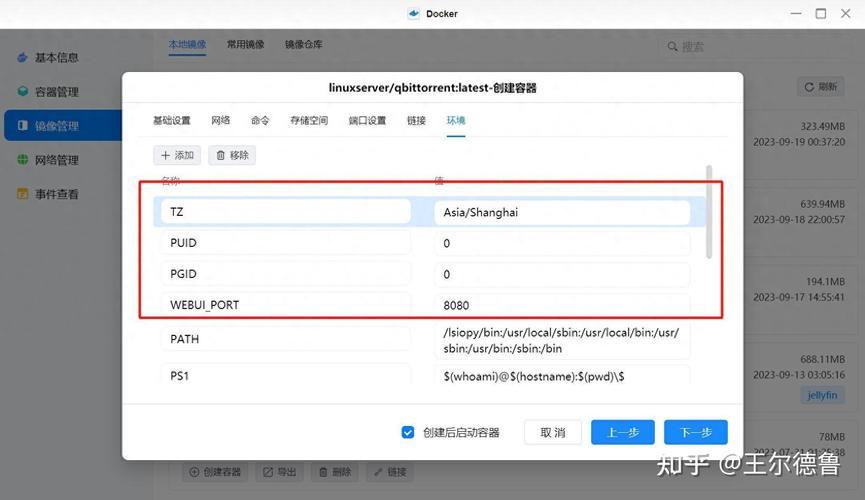Screen dimensions: 865x500
Task: Click the 导出 export button
Action: pos(280,472)
